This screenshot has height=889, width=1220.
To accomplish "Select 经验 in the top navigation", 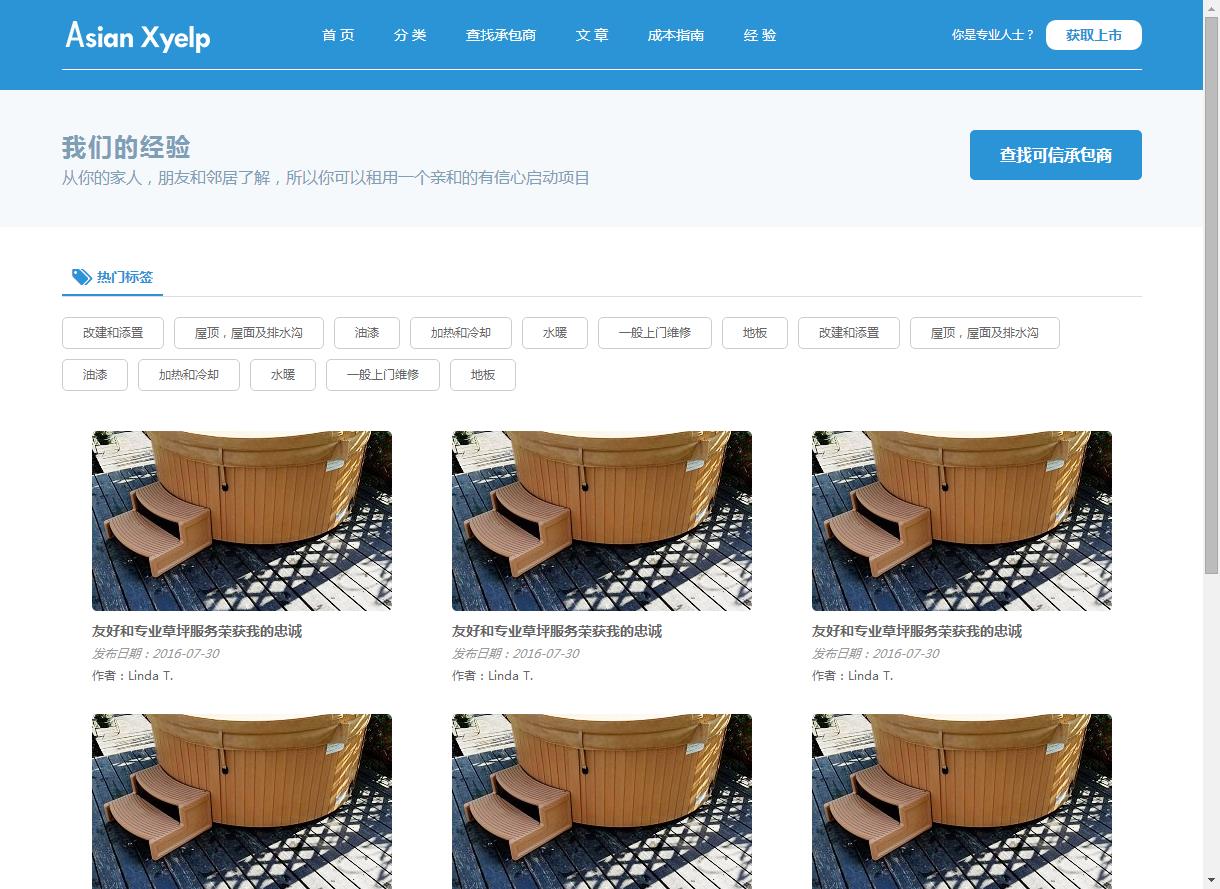I will 760,35.
